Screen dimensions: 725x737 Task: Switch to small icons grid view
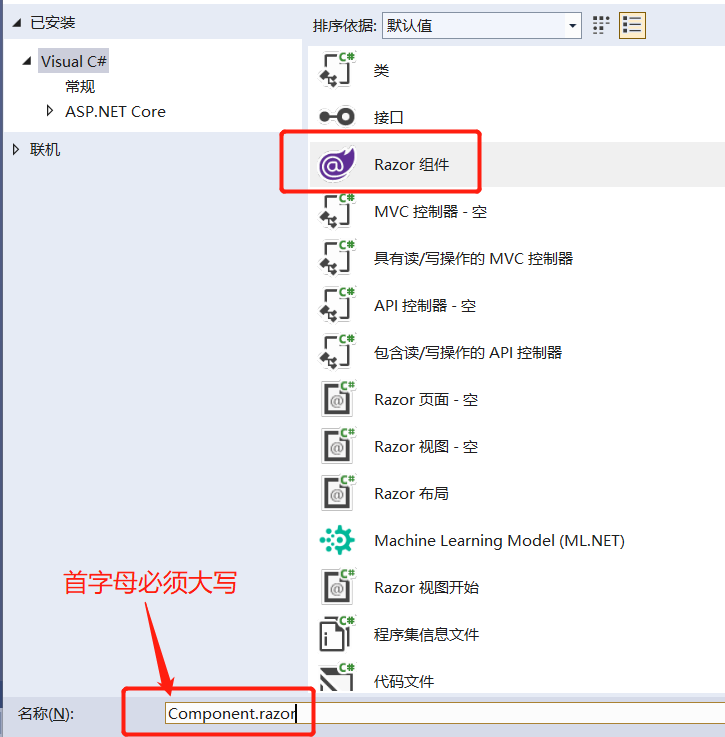coord(601,25)
